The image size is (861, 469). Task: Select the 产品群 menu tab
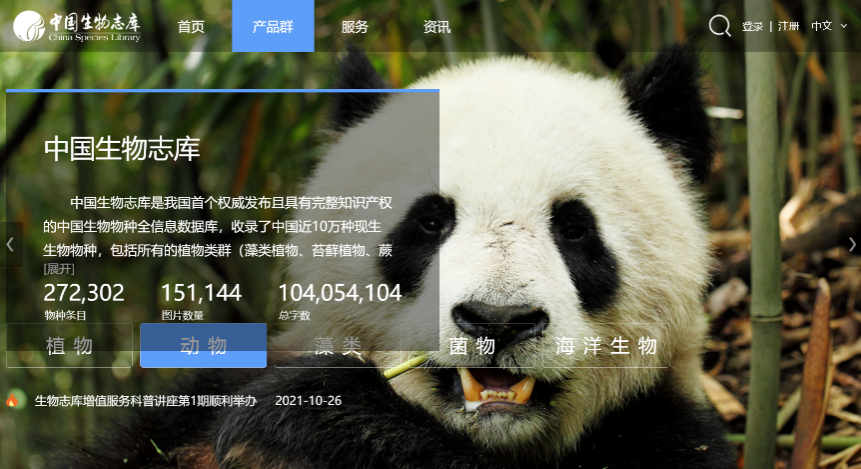273,26
